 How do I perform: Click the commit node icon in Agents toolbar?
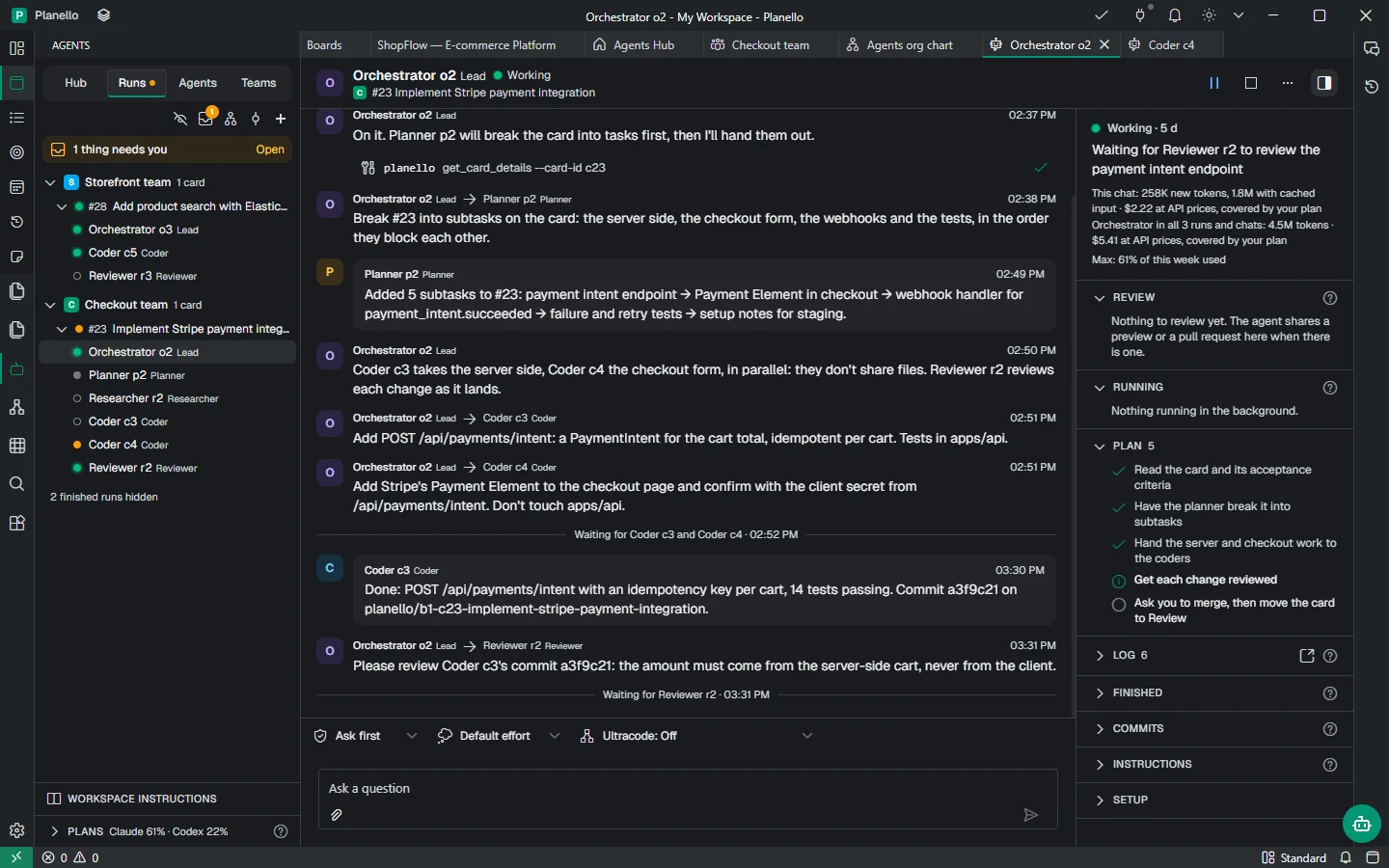click(x=256, y=119)
